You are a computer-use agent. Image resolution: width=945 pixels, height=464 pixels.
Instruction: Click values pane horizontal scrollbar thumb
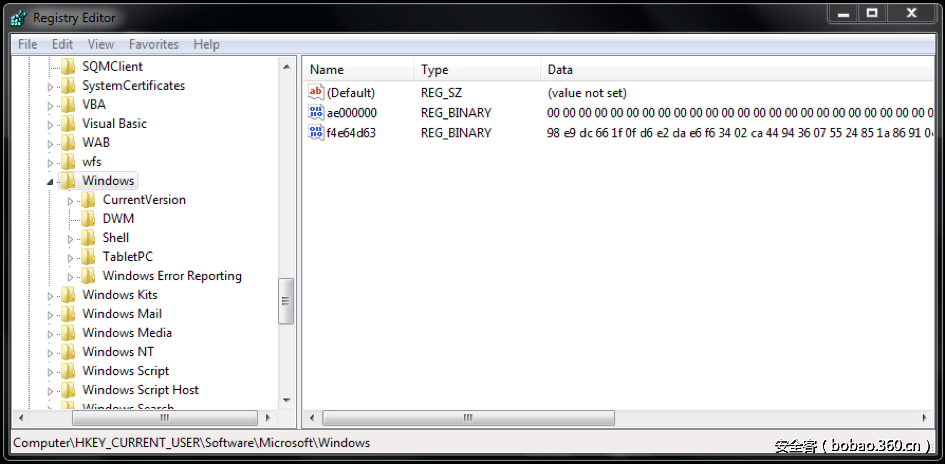point(468,418)
